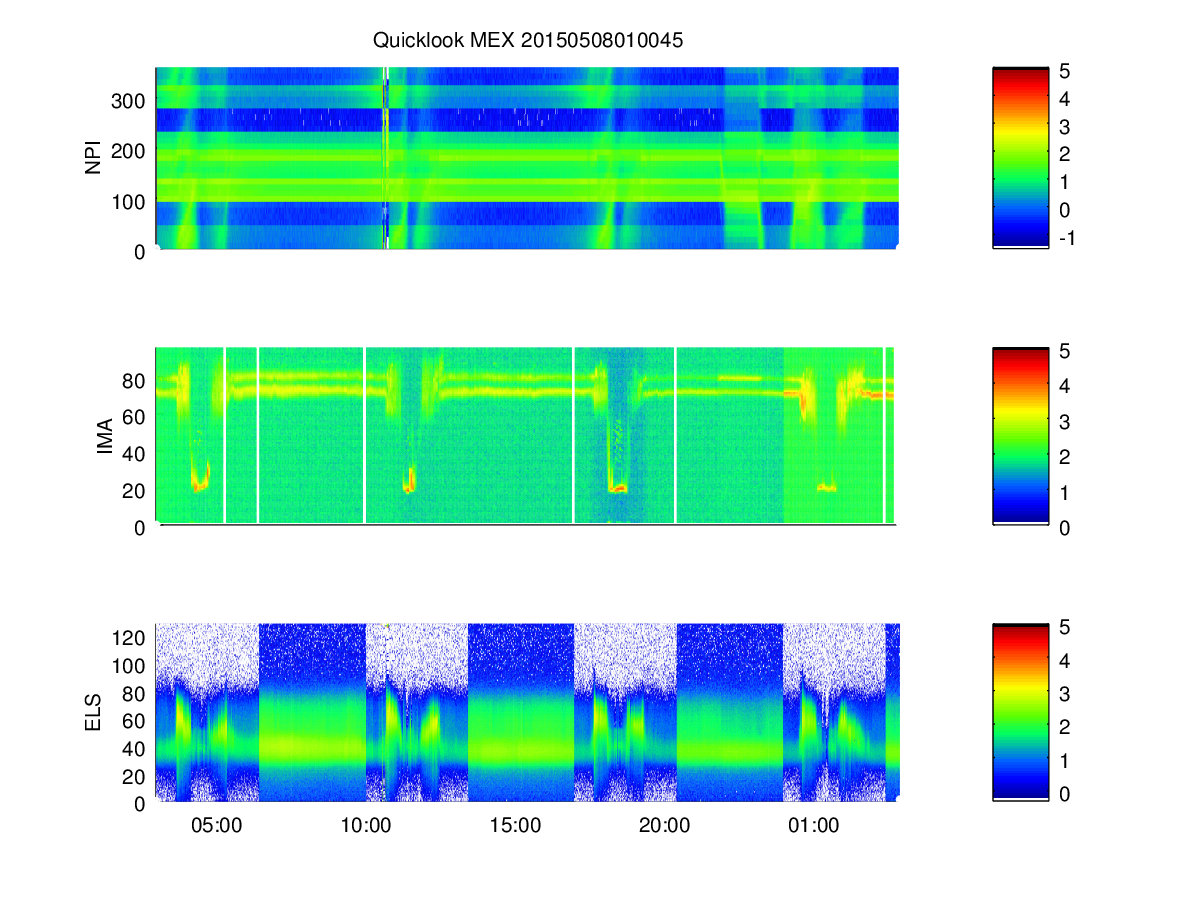Screen dimensions: 1200x900
Task: Click inside the IMA spectrogram panel
Action: (527, 436)
